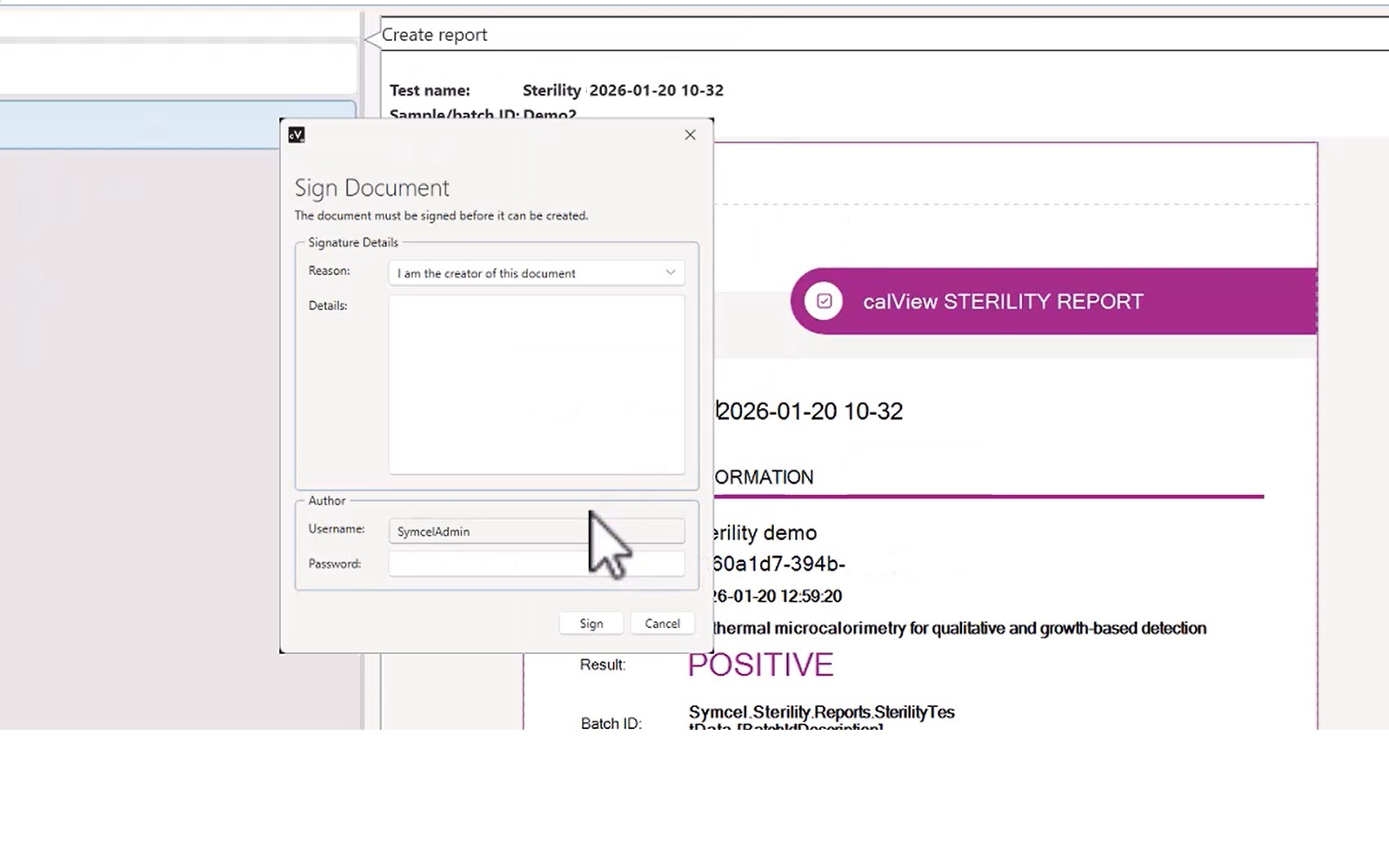The height and width of the screenshot is (868, 1389).
Task: Click the Password input field
Action: [x=536, y=564]
